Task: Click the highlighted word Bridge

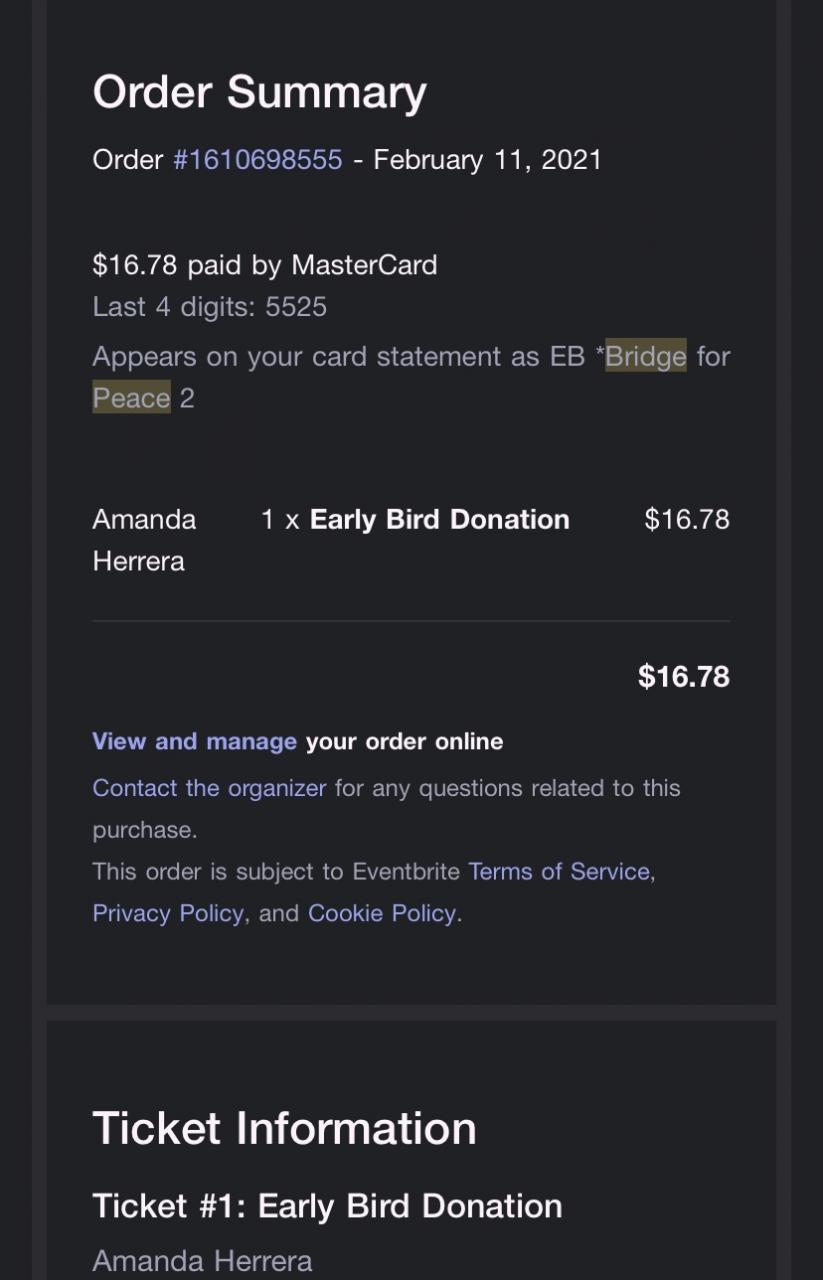Action: pyautogui.click(x=646, y=357)
